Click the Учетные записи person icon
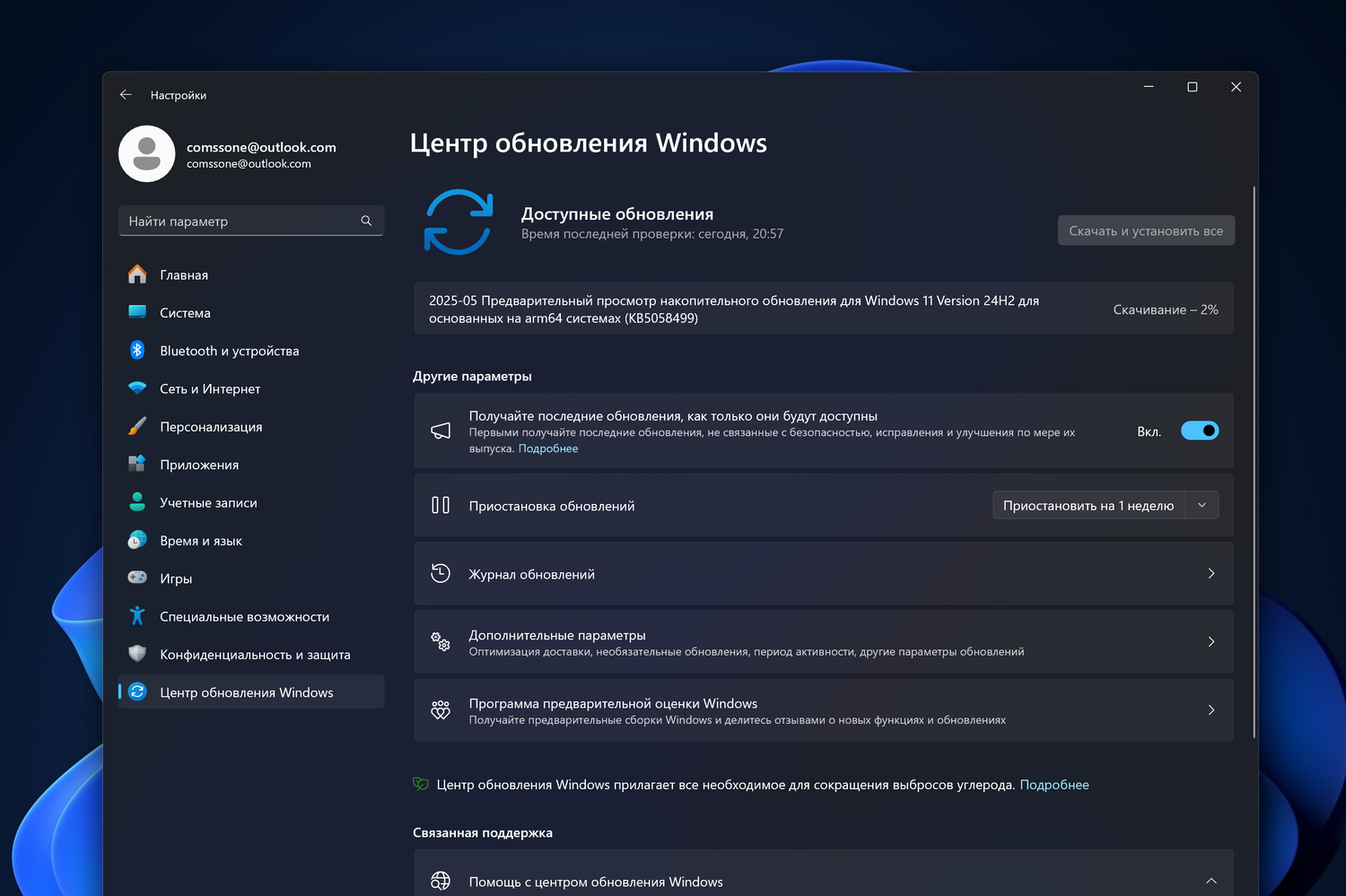This screenshot has width=1346, height=896. point(137,502)
